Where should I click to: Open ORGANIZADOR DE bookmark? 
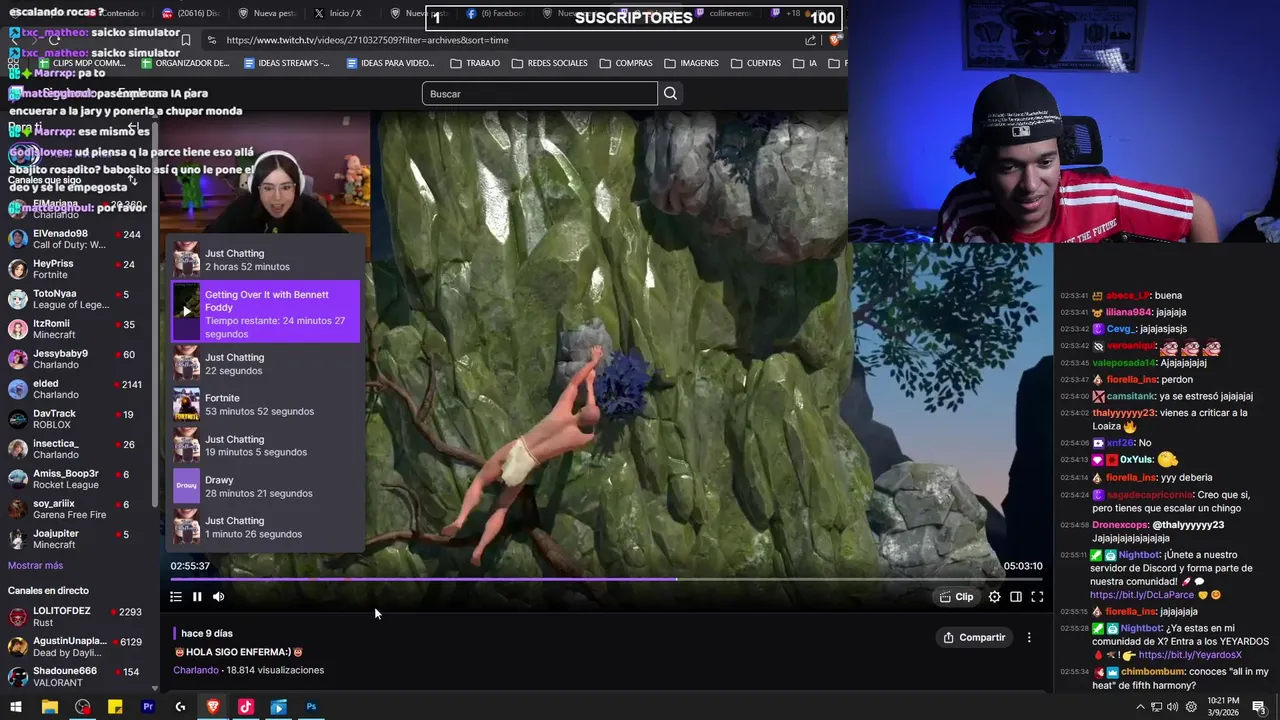click(185, 63)
